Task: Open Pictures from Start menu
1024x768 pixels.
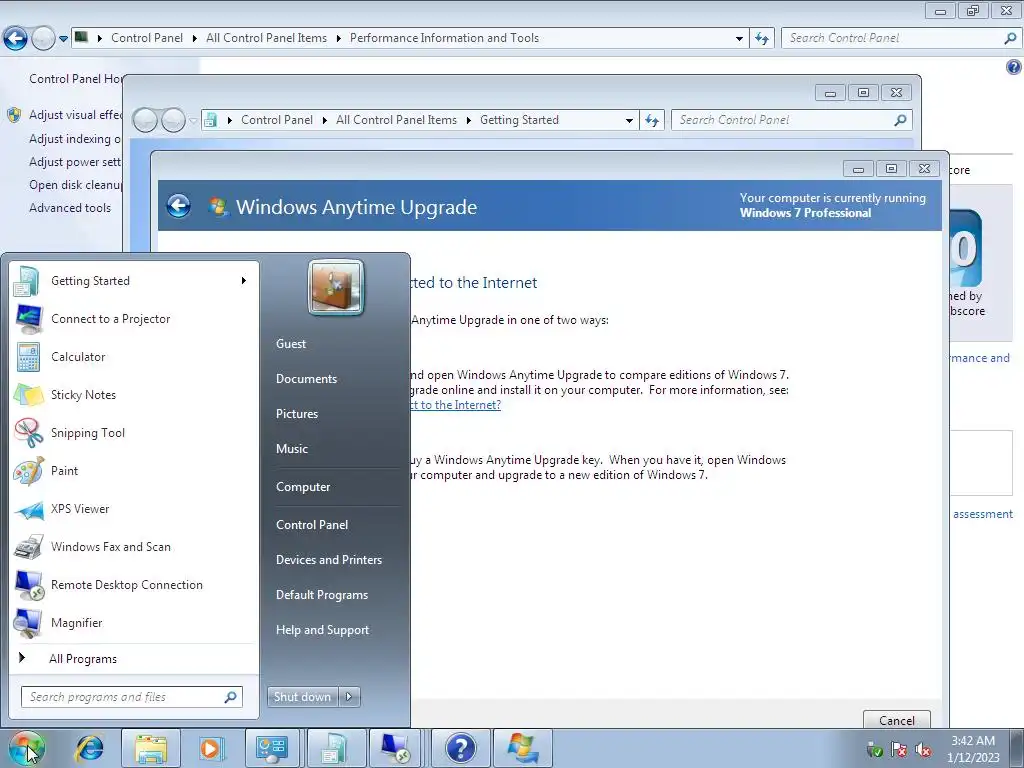Action: click(297, 414)
